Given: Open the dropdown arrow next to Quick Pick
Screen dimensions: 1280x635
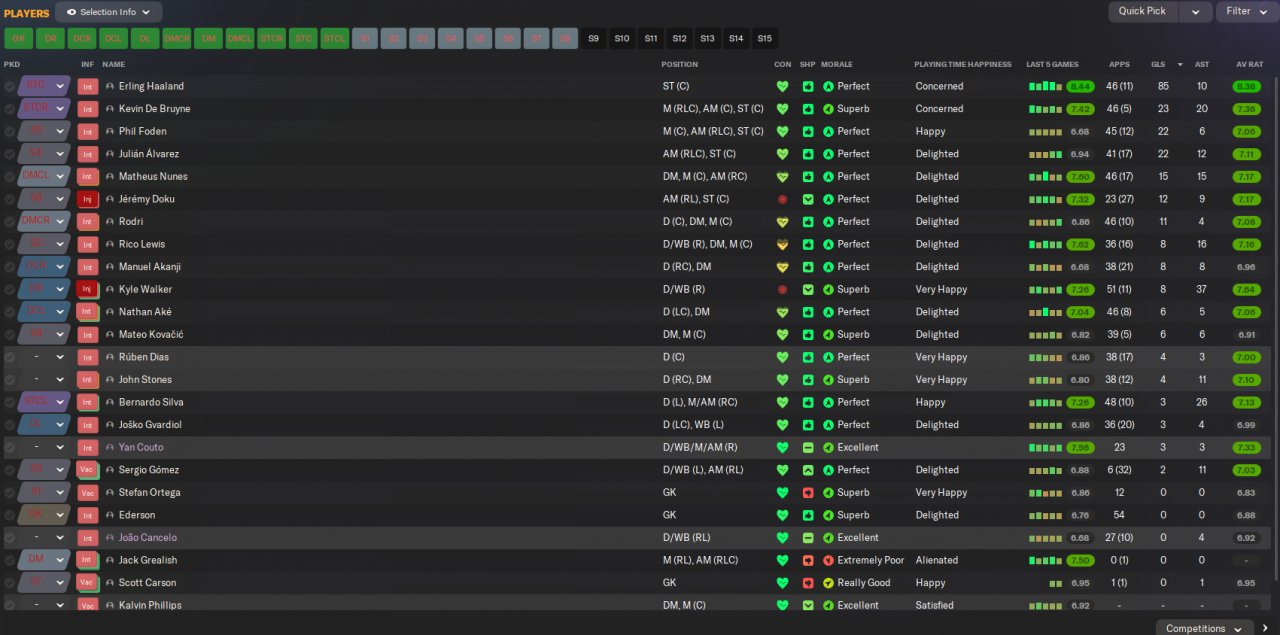Looking at the screenshot, I should 1195,12.
